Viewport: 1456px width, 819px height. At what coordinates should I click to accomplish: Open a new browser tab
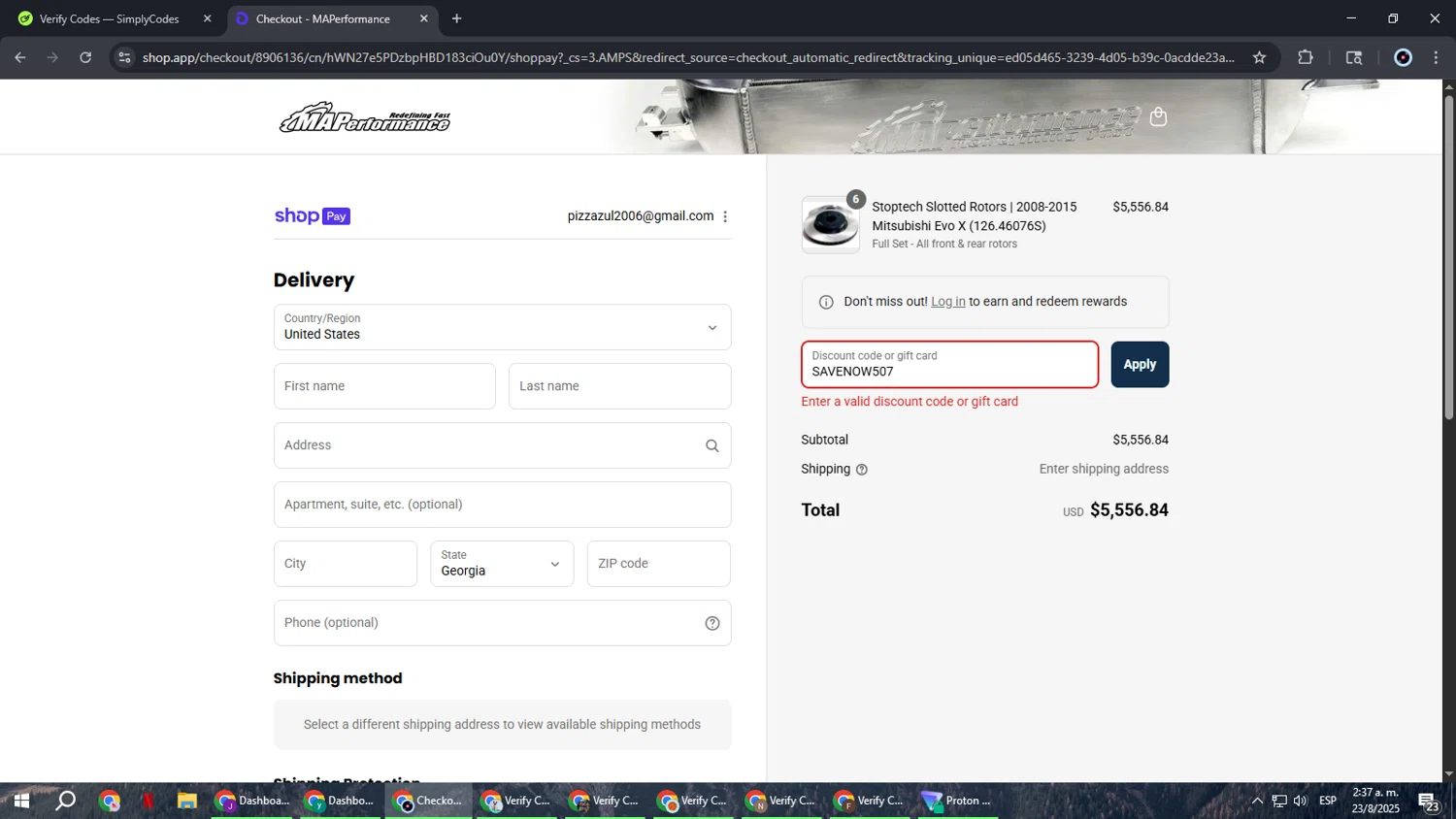(456, 18)
